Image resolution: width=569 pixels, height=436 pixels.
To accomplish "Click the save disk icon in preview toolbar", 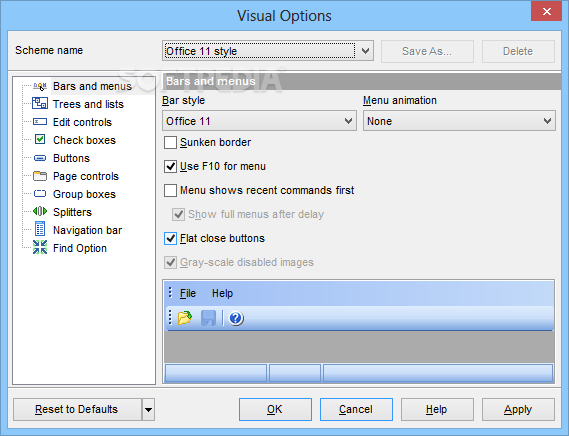I will (x=208, y=318).
